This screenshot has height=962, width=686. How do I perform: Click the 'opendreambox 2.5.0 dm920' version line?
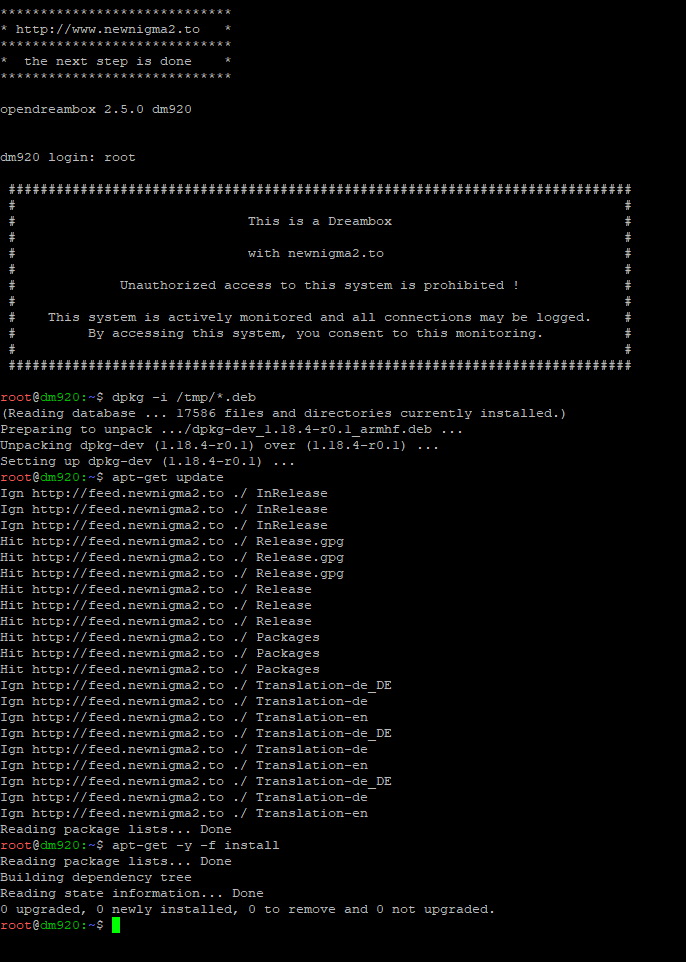[x=95, y=109]
